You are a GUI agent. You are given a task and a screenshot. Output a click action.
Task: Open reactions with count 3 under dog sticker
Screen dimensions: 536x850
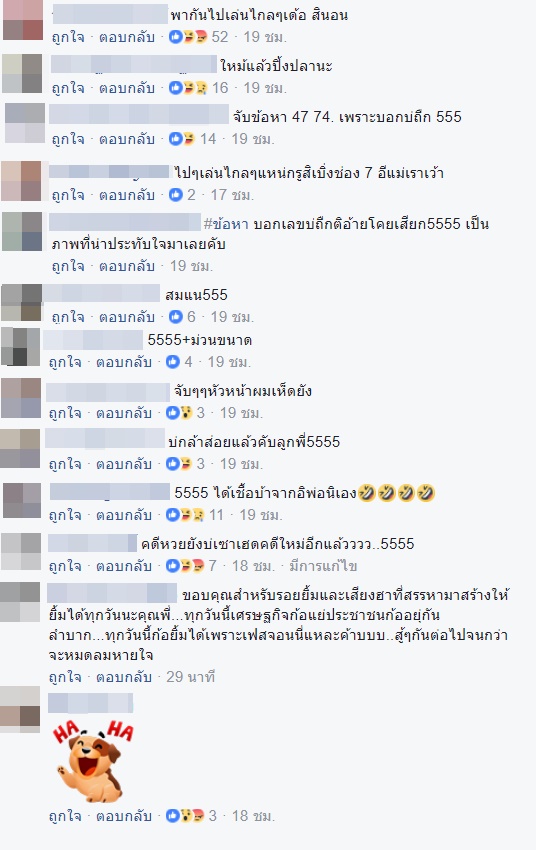coord(191,815)
